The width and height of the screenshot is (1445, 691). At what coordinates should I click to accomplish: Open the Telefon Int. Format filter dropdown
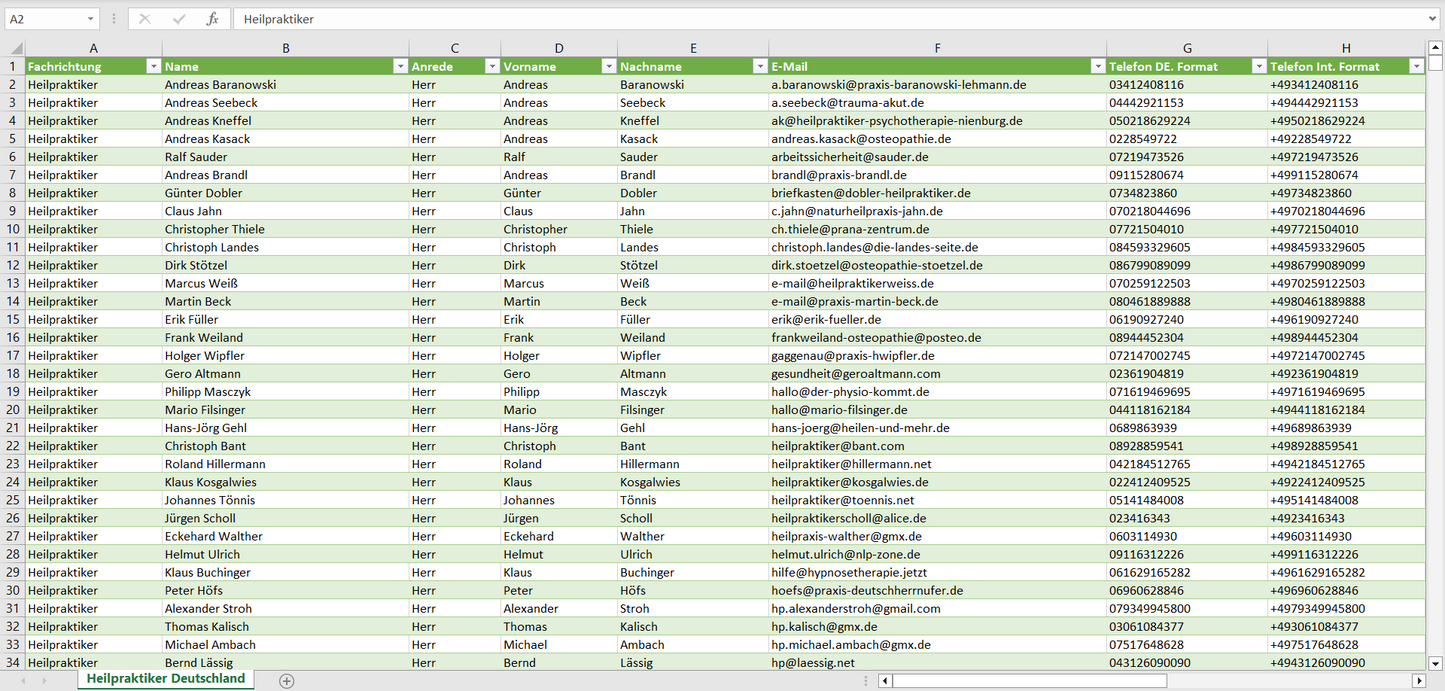pyautogui.click(x=1416, y=67)
